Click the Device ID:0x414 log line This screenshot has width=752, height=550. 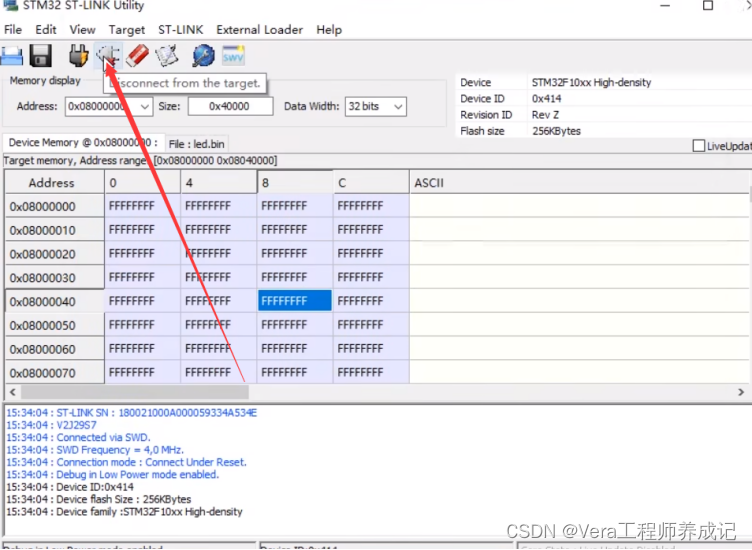tap(70, 487)
